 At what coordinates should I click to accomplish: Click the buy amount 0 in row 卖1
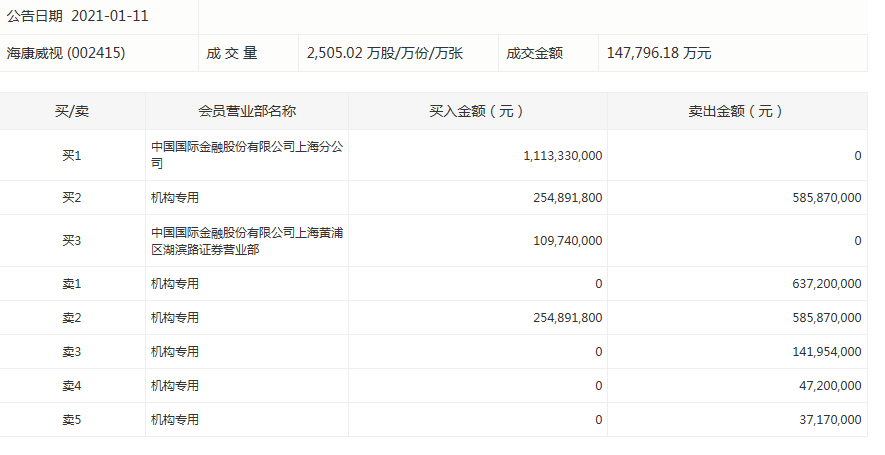pos(598,284)
